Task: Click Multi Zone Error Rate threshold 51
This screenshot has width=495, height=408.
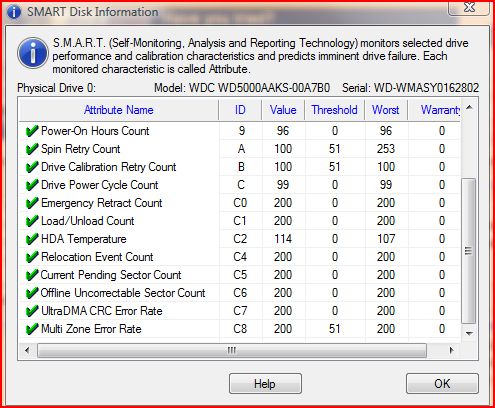Action: (335, 329)
